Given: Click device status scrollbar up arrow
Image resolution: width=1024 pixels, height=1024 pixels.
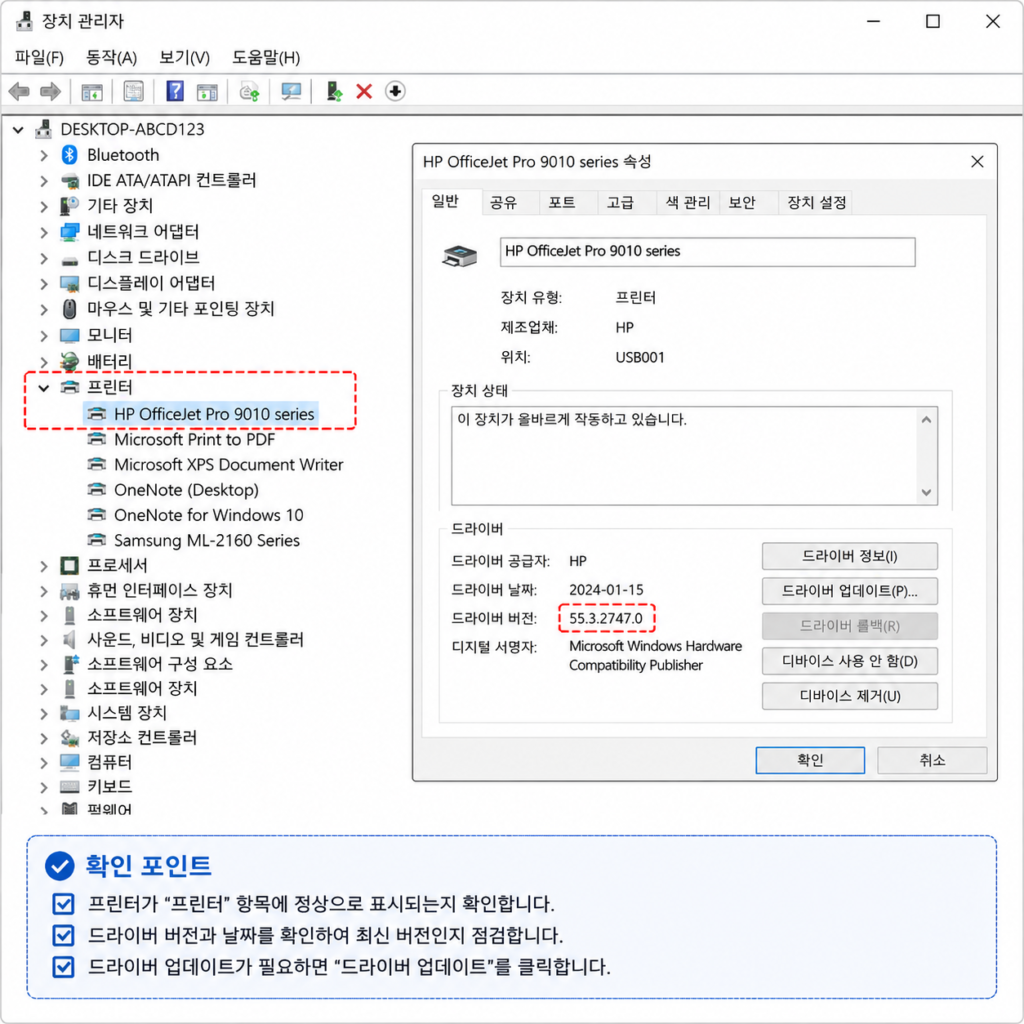Looking at the screenshot, I should (926, 420).
